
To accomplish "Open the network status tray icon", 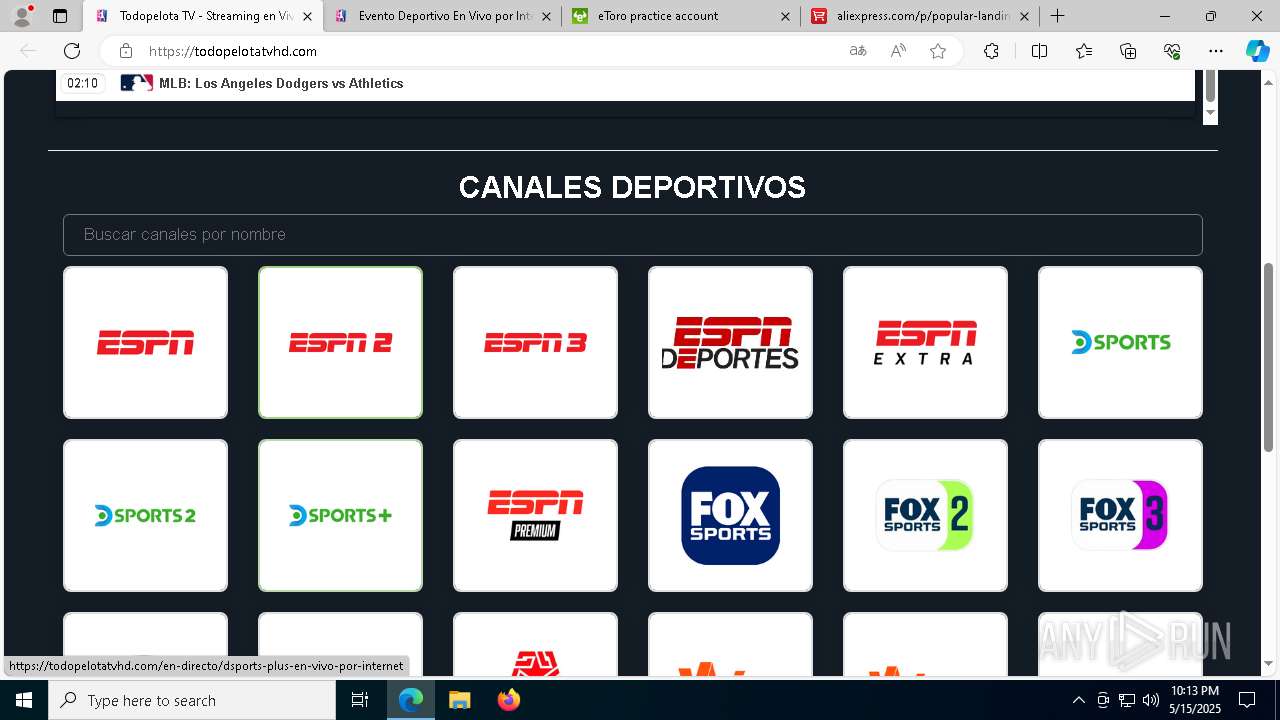I will click(1126, 700).
